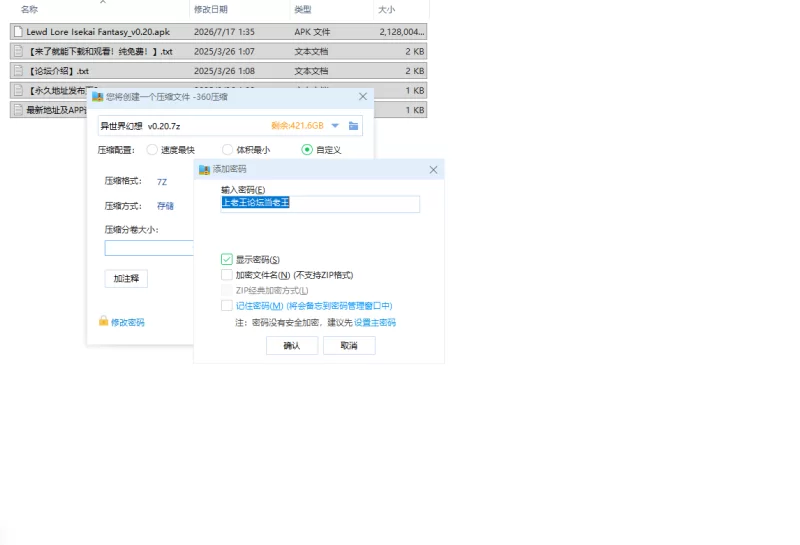This screenshot has width=800, height=545.
Task: Click text file icon of 【论坛介绍】.txt
Action: click(x=18, y=71)
